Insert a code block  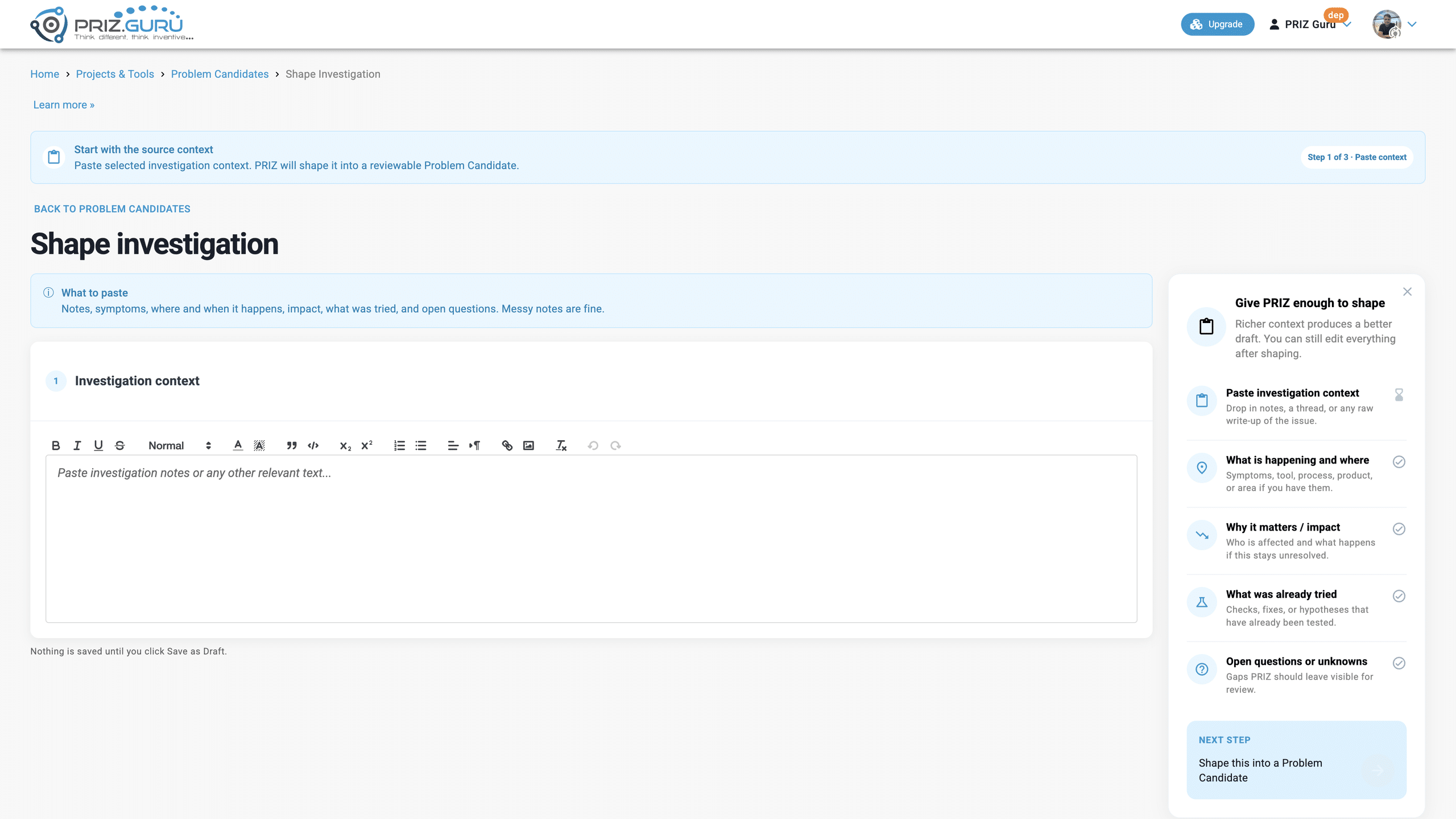click(313, 445)
